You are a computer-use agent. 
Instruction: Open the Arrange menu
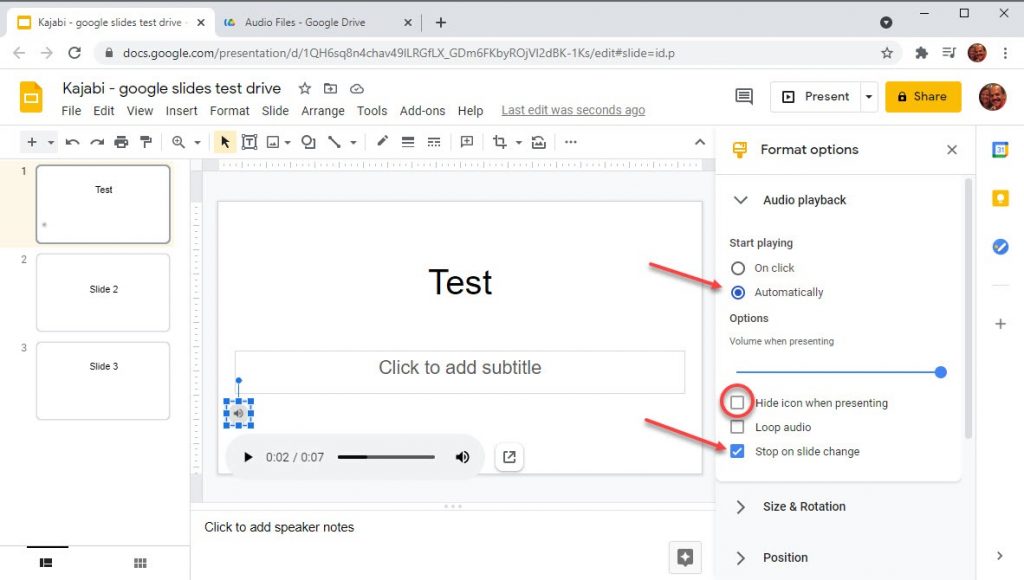pos(323,111)
